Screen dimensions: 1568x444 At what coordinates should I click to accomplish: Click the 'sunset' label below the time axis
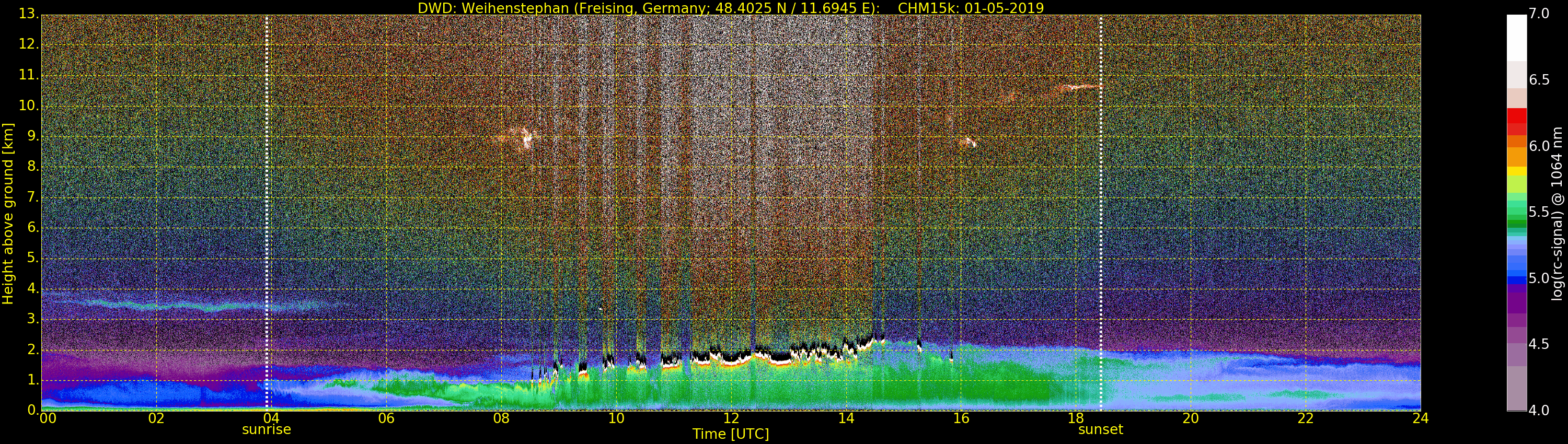1101,429
